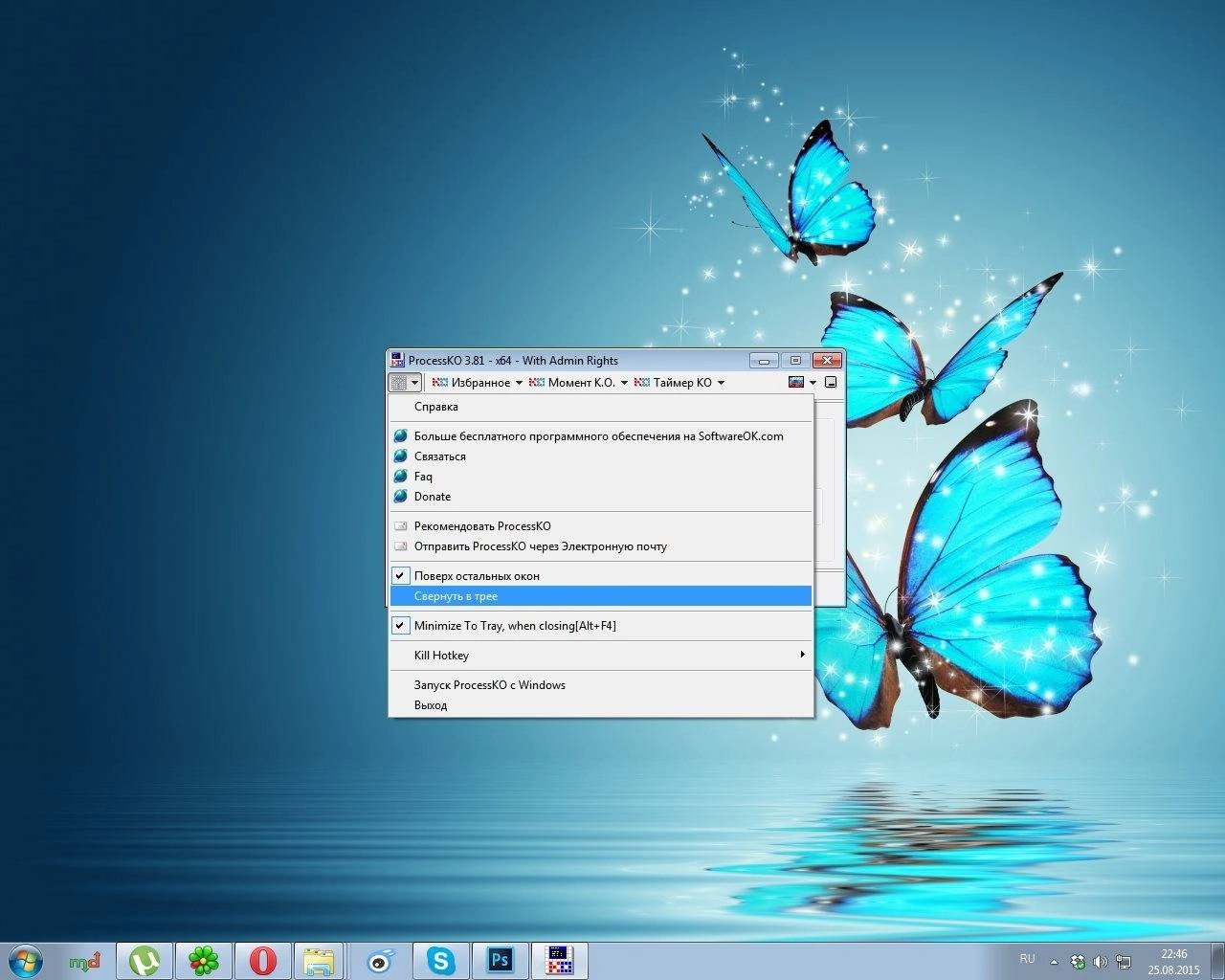Open Windows Explorer folder on taskbar

(319, 961)
